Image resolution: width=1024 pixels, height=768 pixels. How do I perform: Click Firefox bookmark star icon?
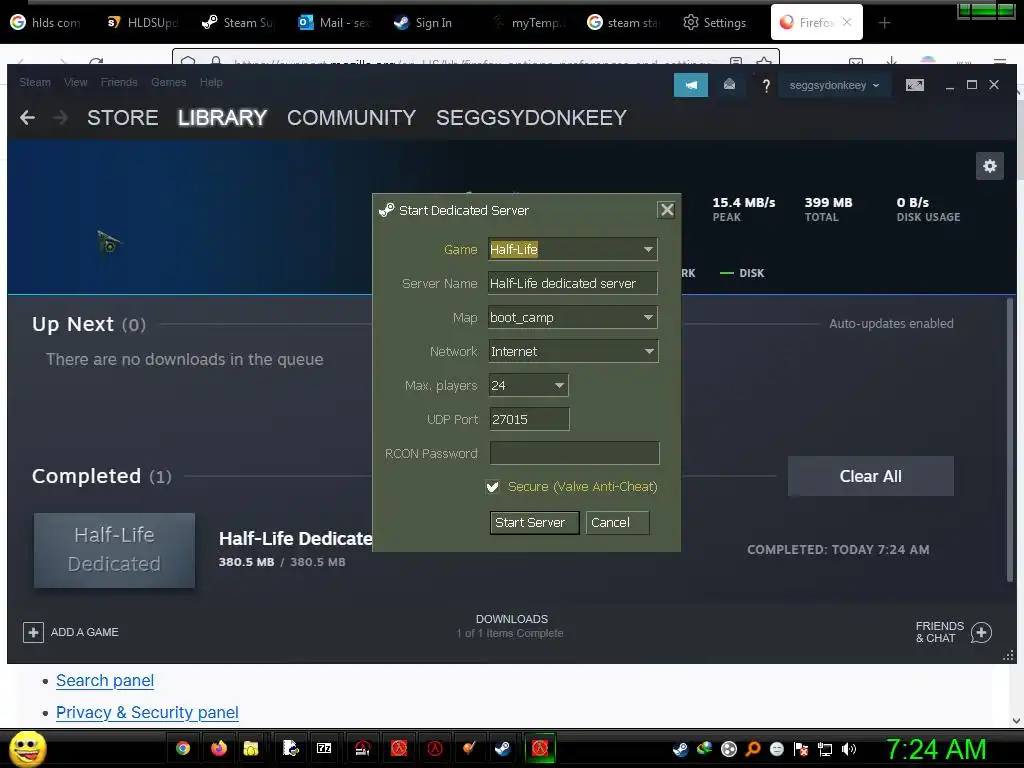pos(763,62)
